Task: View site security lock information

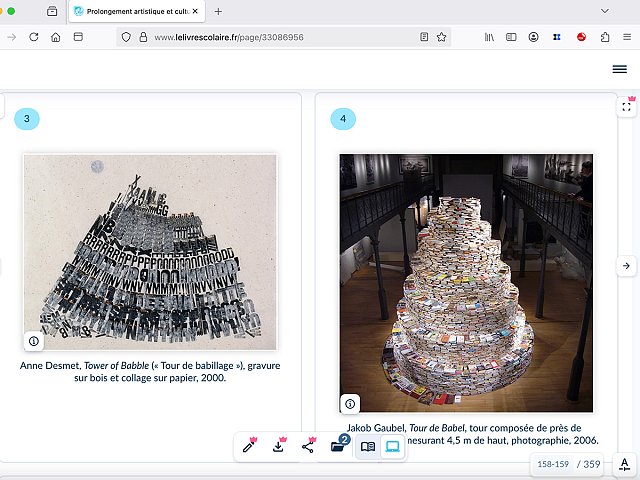Action: coord(143,37)
